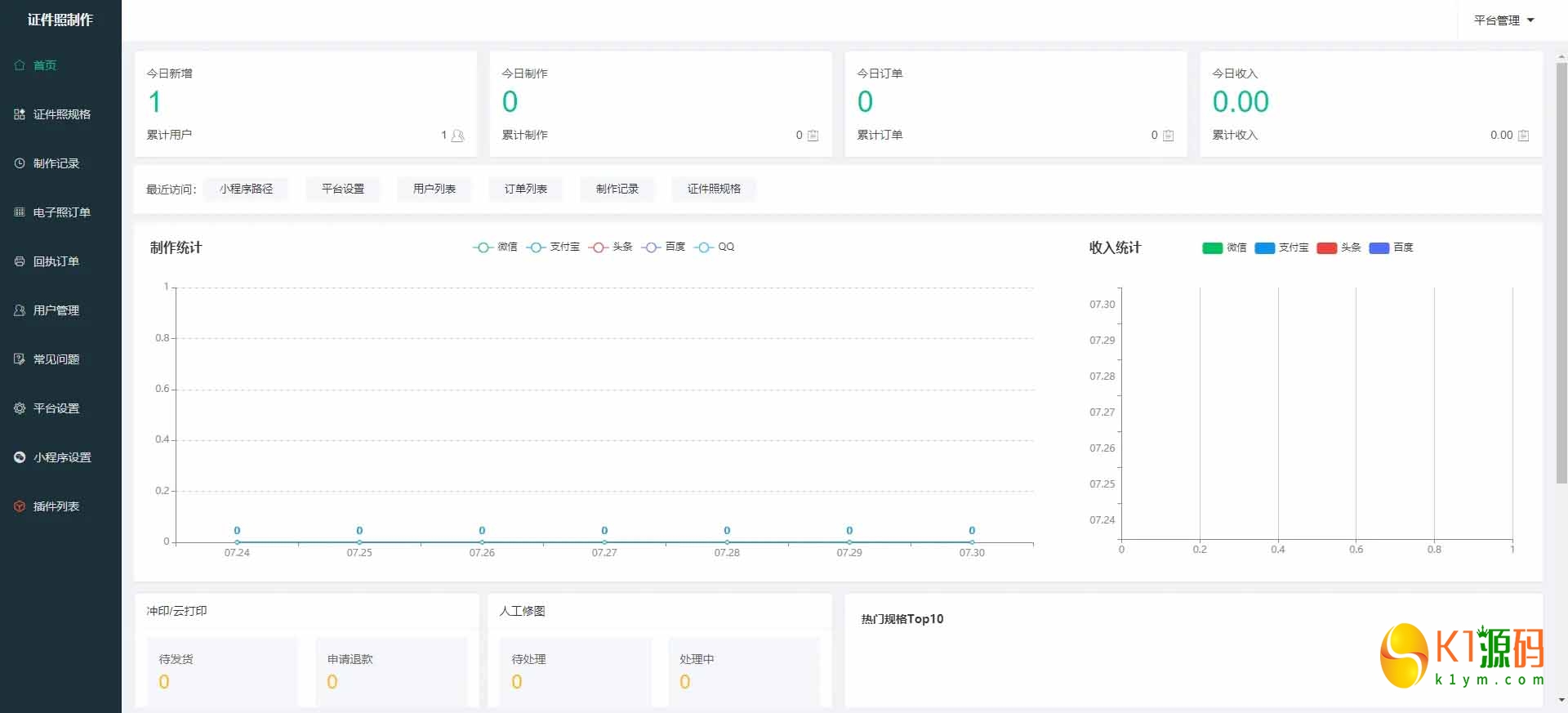Select 回执订单 from the sidebar
The width and height of the screenshot is (1568, 713).
pos(60,261)
